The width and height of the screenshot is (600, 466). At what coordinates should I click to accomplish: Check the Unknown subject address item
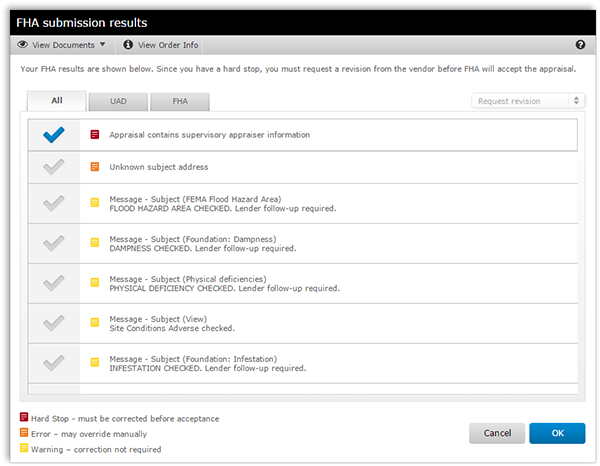tap(54, 167)
